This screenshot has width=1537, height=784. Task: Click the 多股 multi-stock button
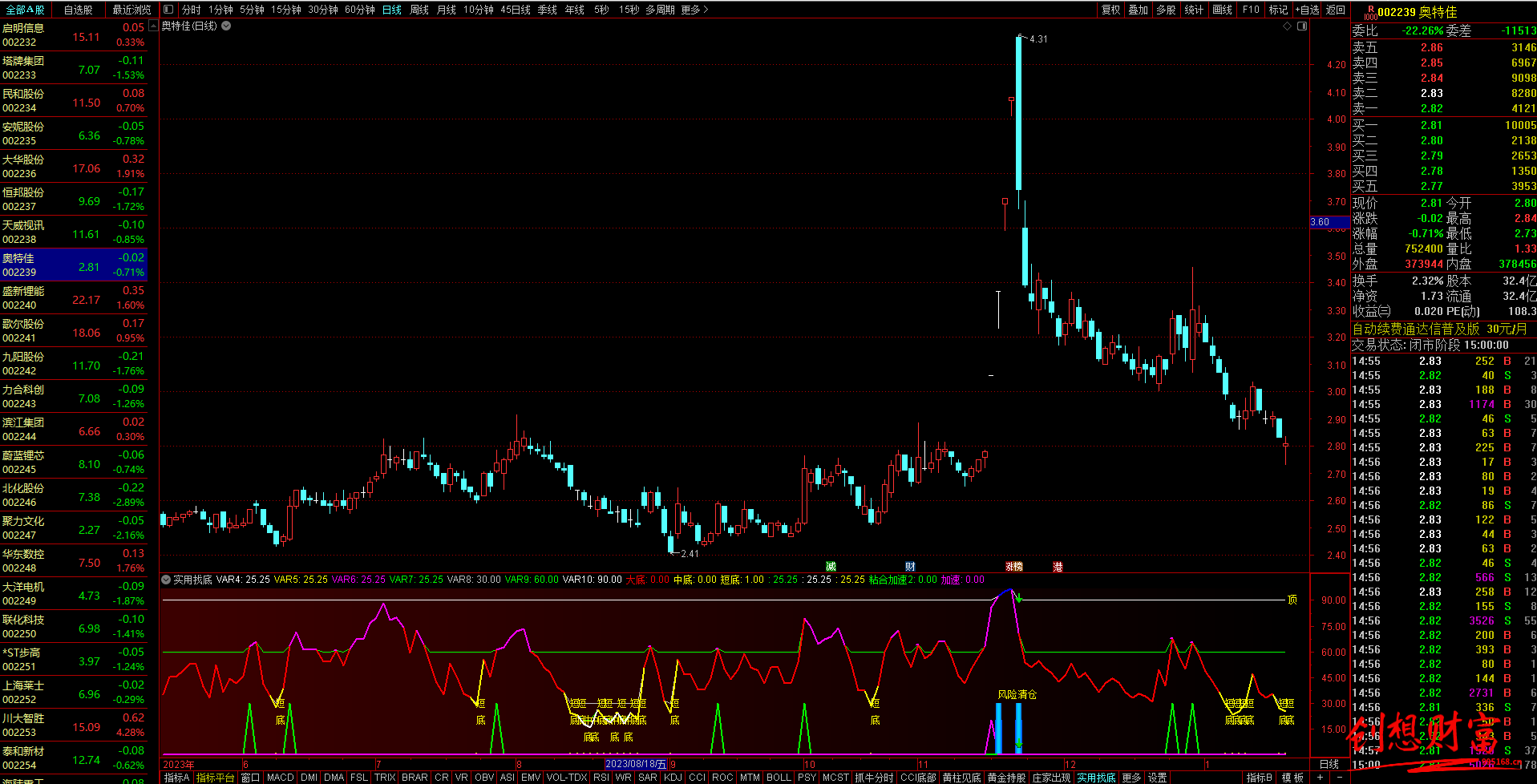coord(1167,10)
